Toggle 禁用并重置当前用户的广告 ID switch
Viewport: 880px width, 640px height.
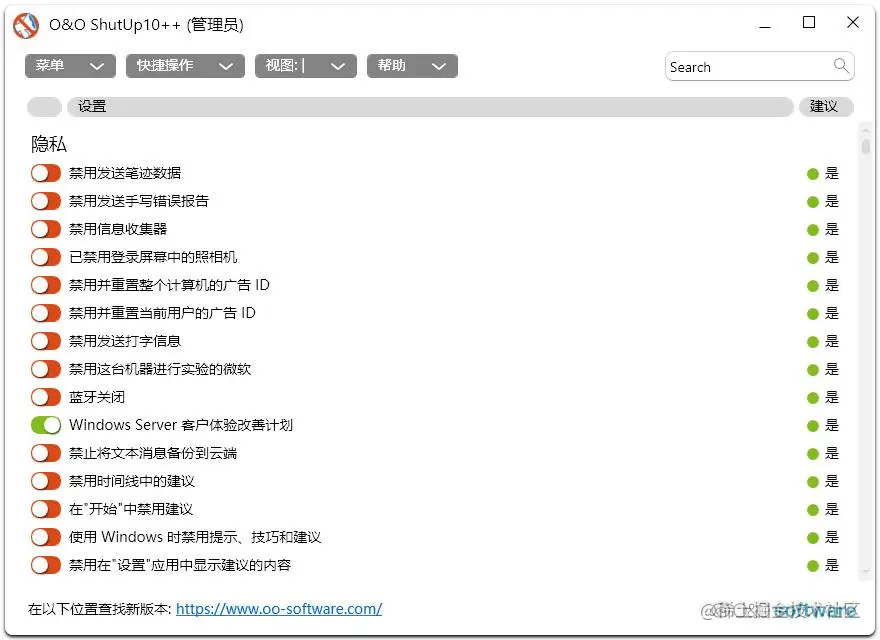point(45,313)
